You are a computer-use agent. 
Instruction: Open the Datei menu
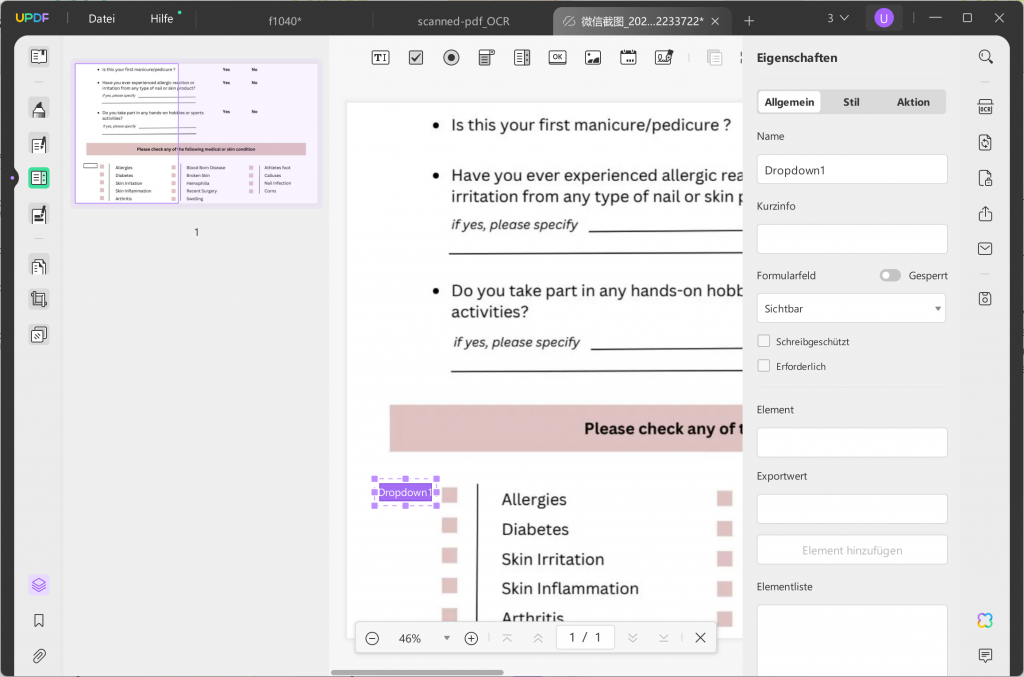coord(101,18)
